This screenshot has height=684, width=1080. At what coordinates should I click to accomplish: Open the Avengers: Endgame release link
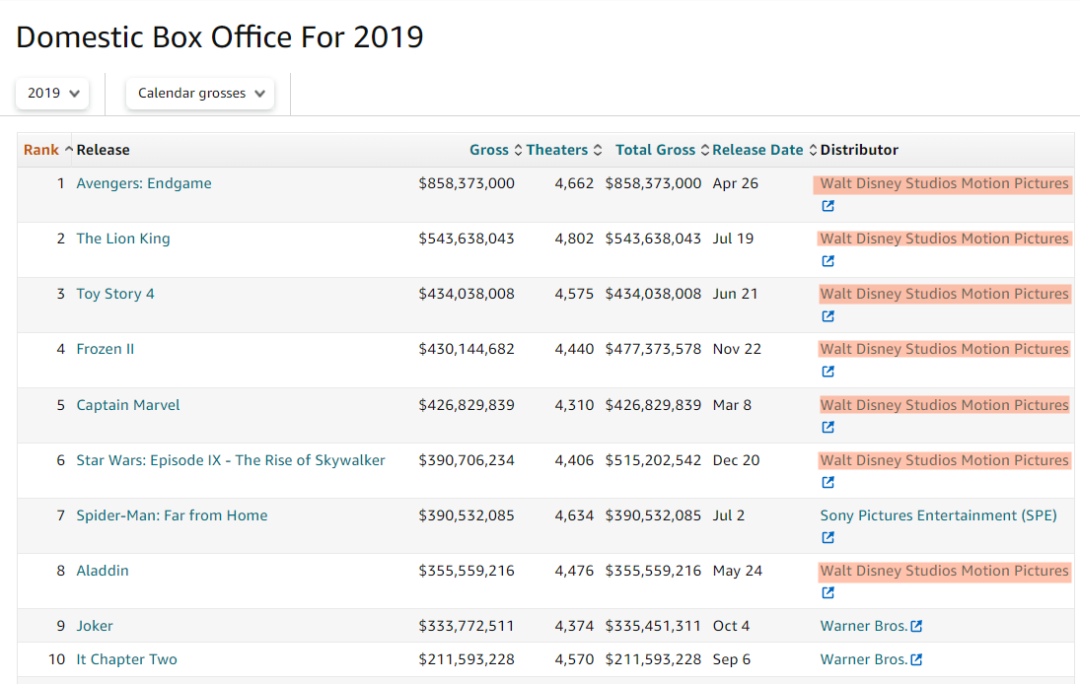coord(144,183)
